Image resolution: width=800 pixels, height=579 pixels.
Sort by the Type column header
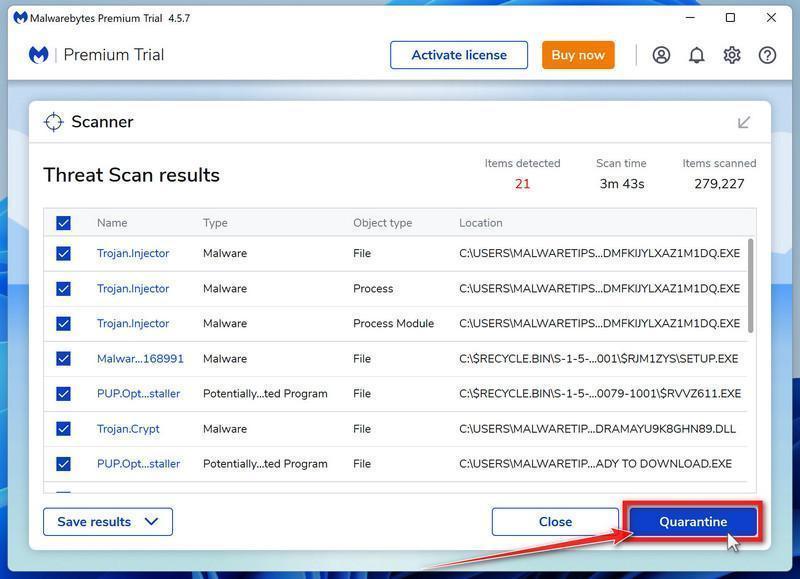click(215, 223)
